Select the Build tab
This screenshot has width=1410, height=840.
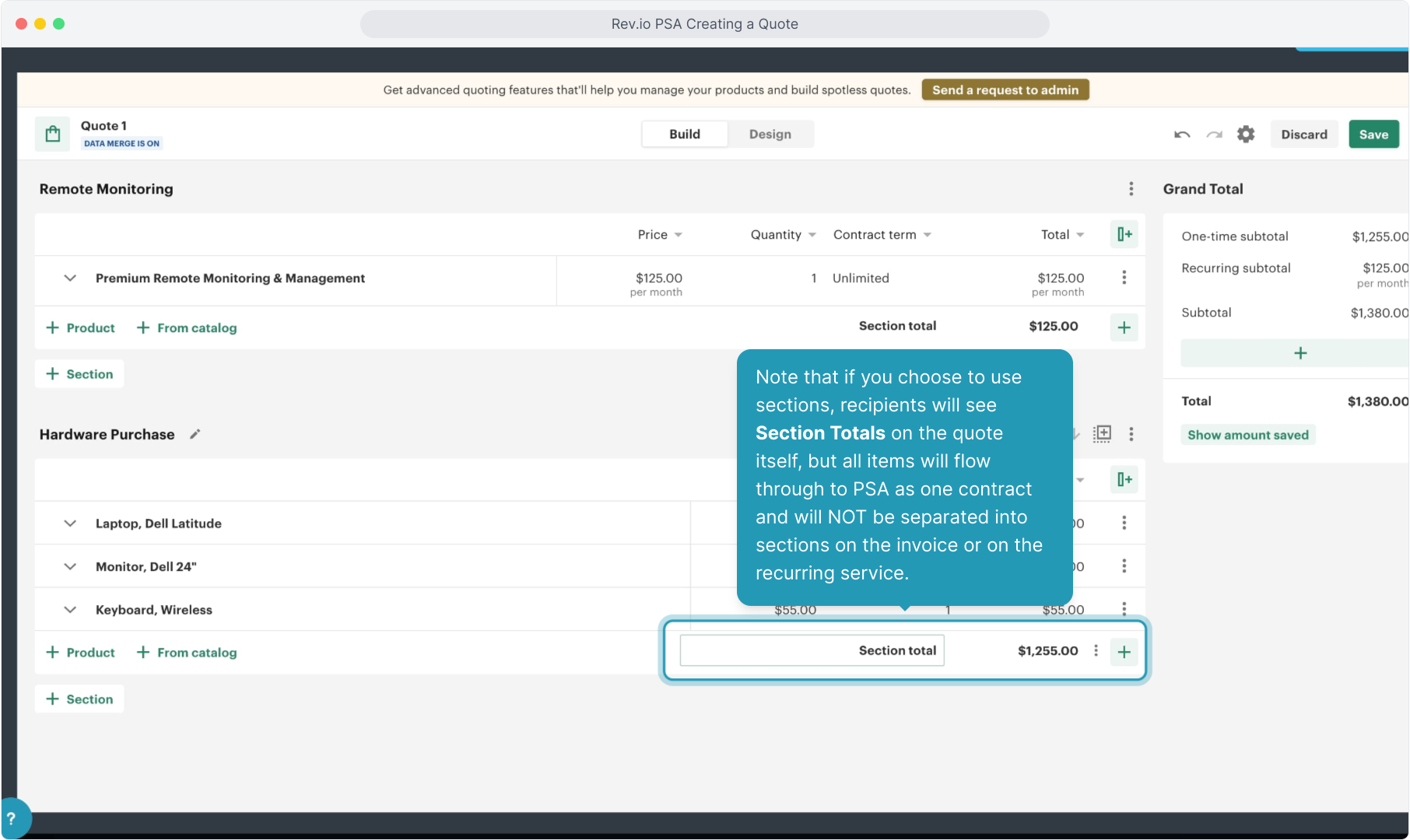(684, 135)
